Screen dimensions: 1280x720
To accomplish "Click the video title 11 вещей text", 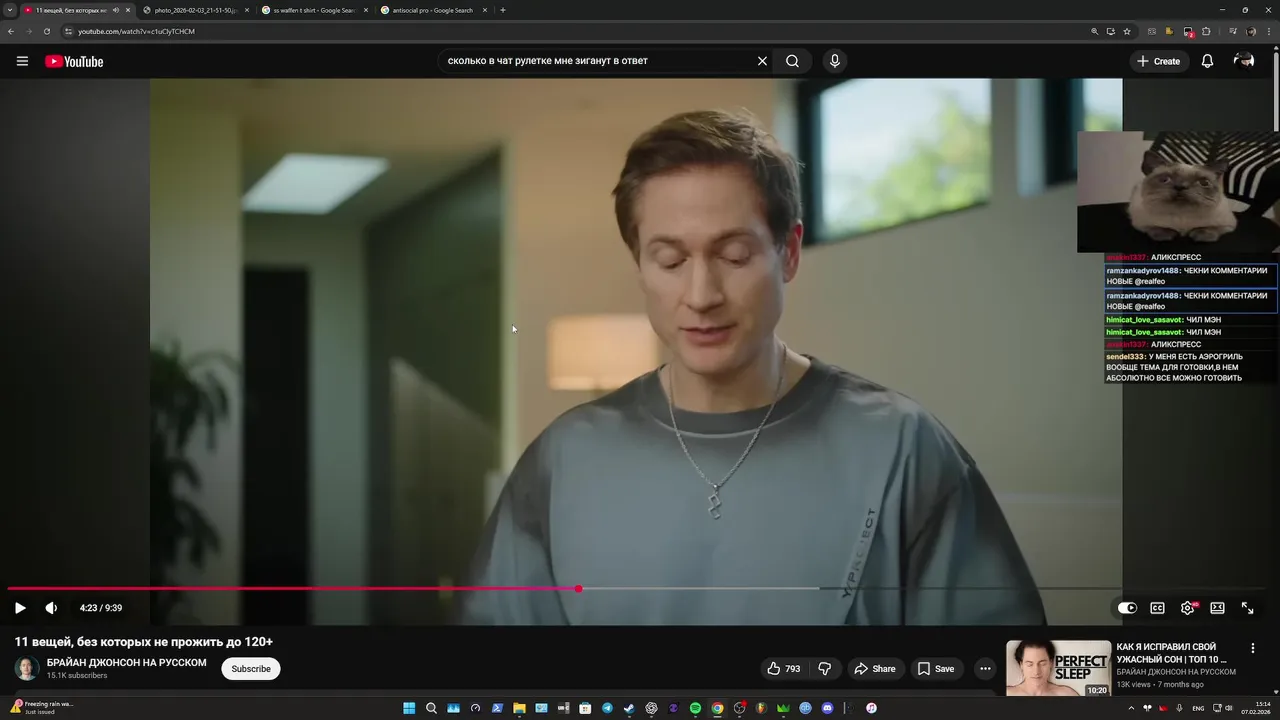I will click(x=143, y=642).
